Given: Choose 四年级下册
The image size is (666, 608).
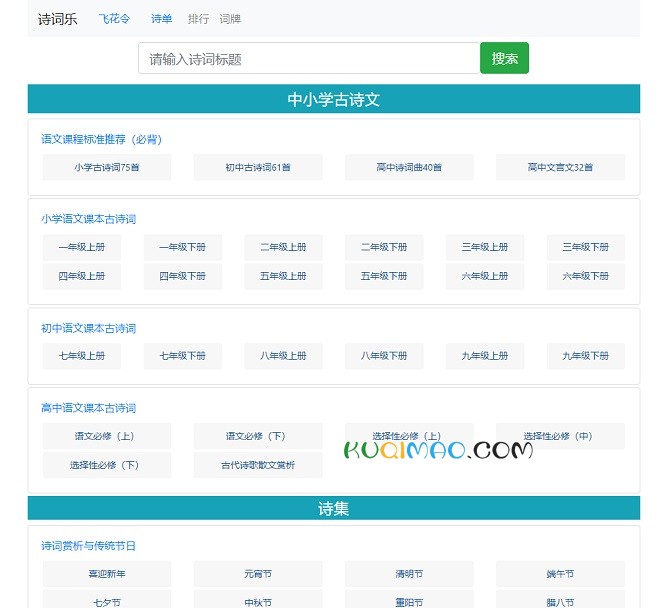Looking at the screenshot, I should click(x=183, y=276).
